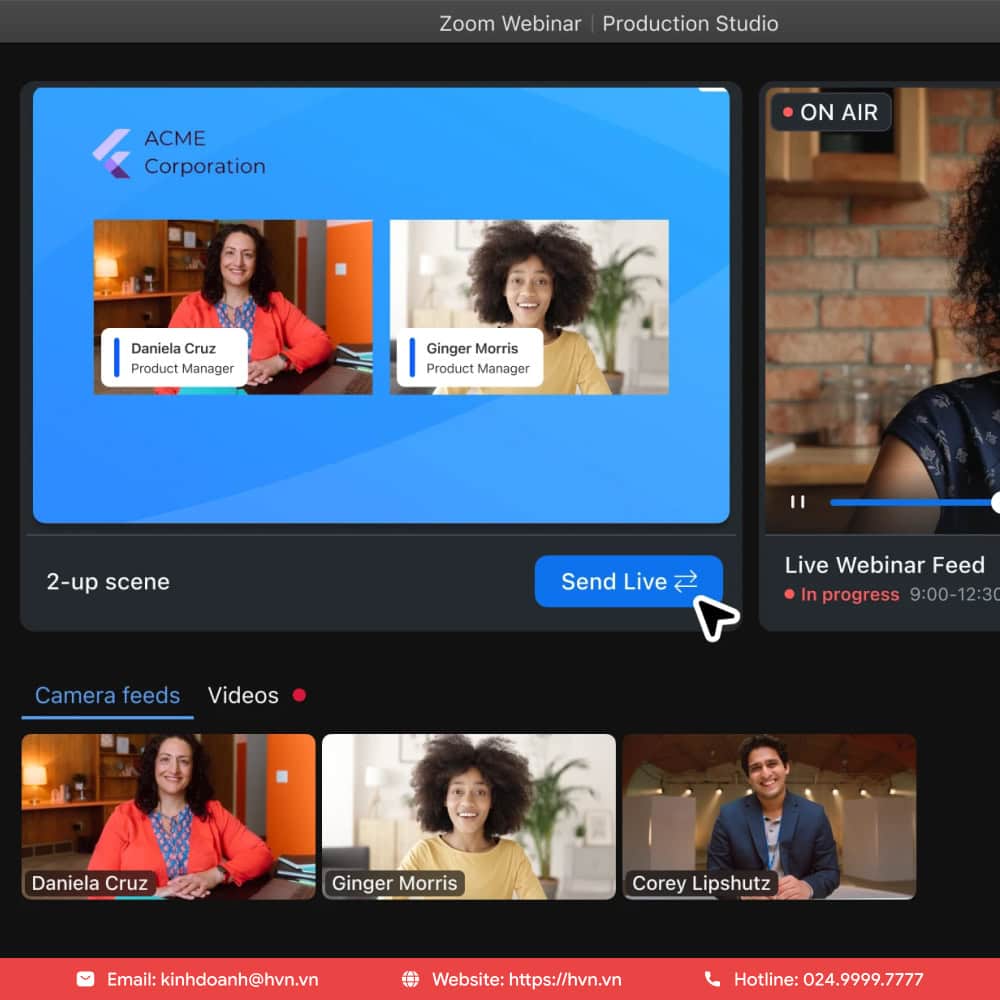Click Ginger Morris Product Manager name tag
Screen dimensions: 1000x1000
pyautogui.click(x=470, y=358)
